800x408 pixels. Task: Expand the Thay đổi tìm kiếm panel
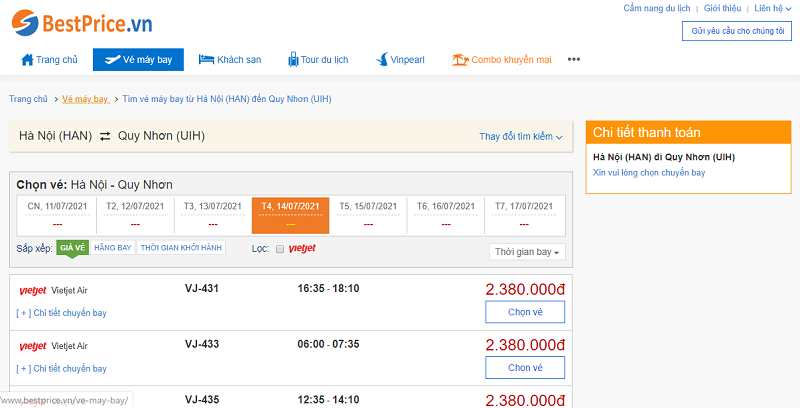(521, 137)
